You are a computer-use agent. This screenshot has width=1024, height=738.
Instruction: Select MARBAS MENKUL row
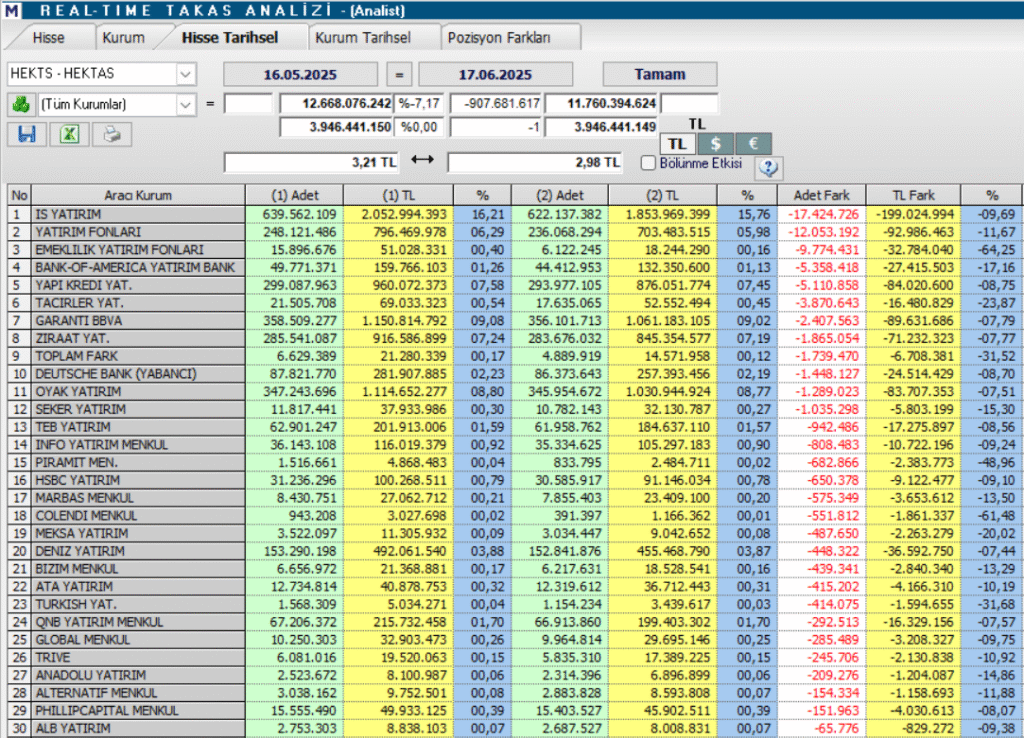coord(515,498)
